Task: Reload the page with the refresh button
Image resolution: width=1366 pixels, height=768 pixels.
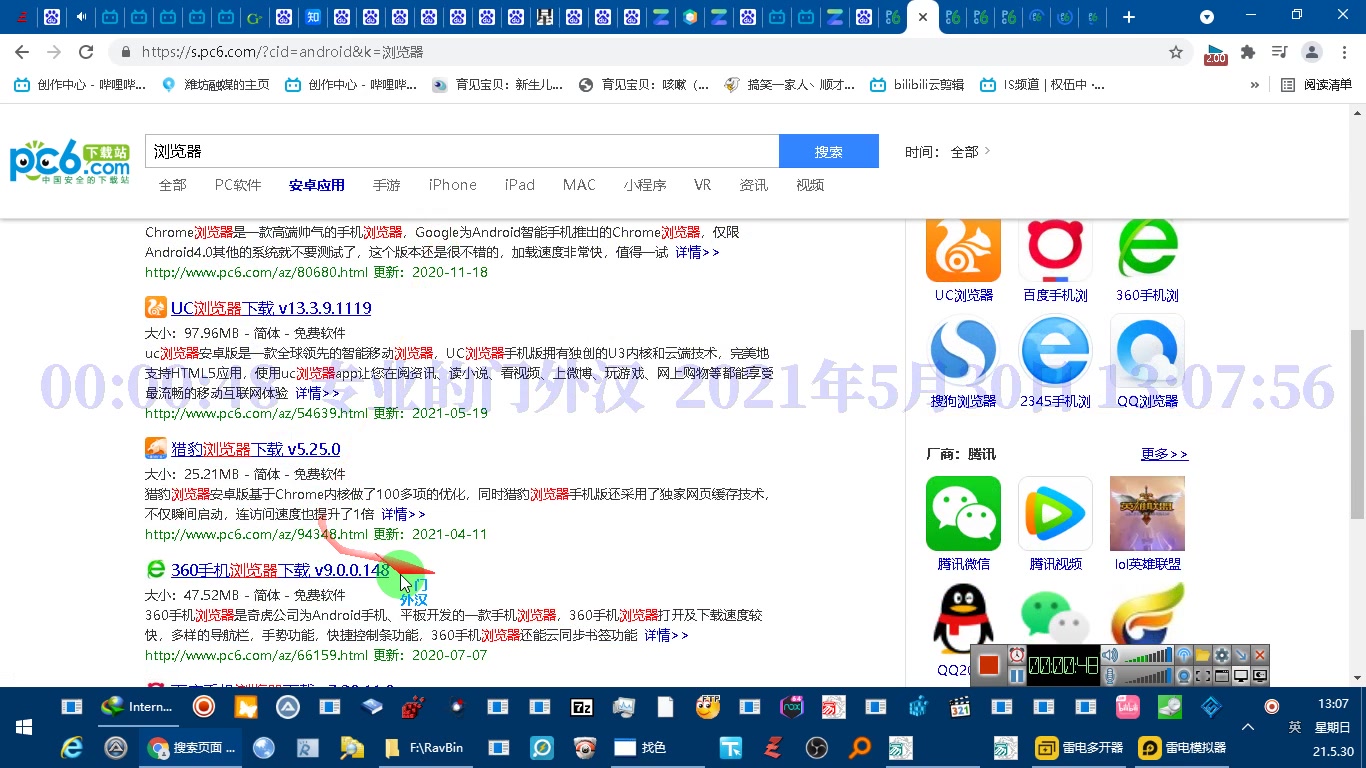Action: (x=86, y=52)
